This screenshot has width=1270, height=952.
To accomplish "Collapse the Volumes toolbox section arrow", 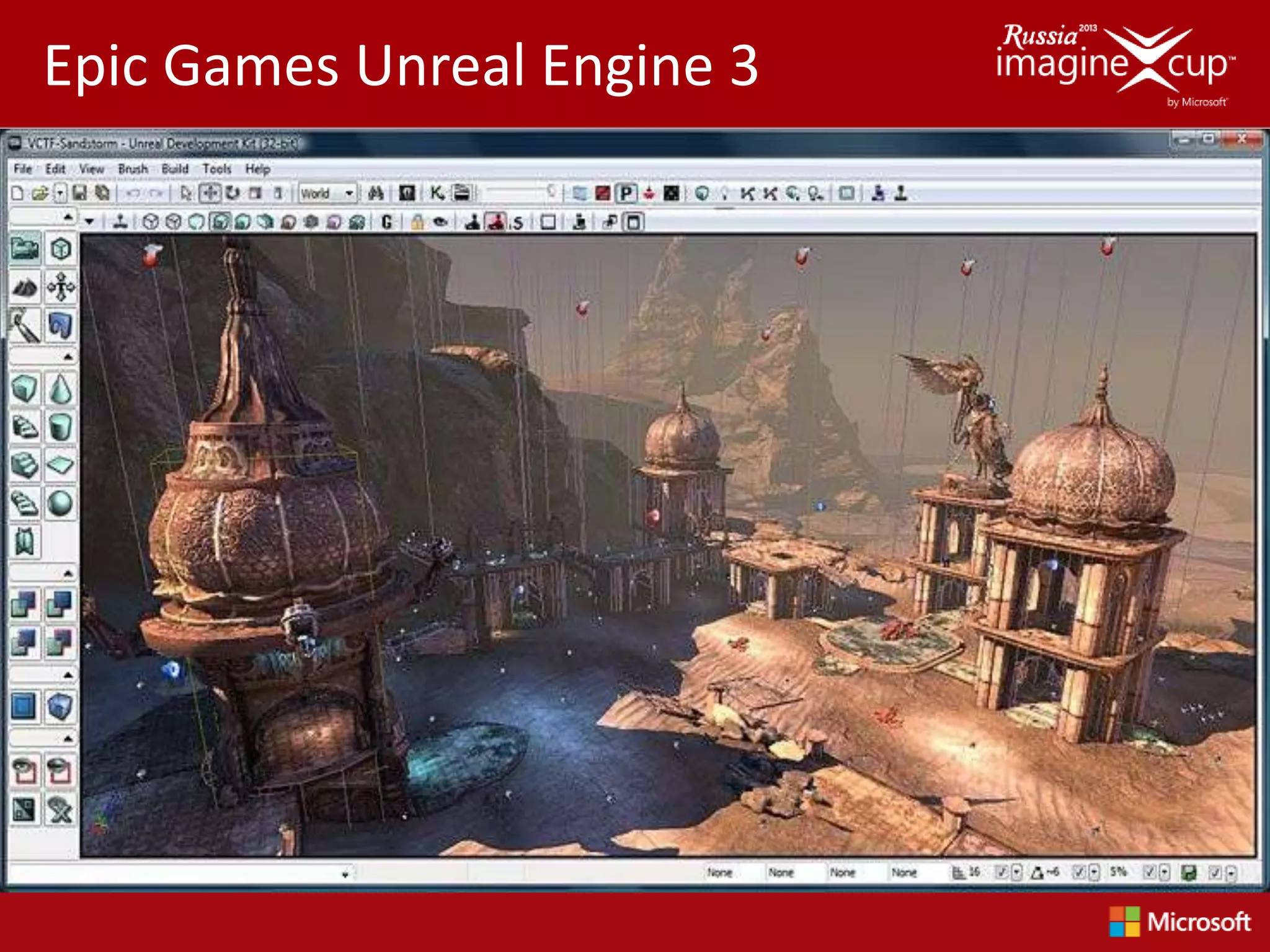I will [x=68, y=675].
